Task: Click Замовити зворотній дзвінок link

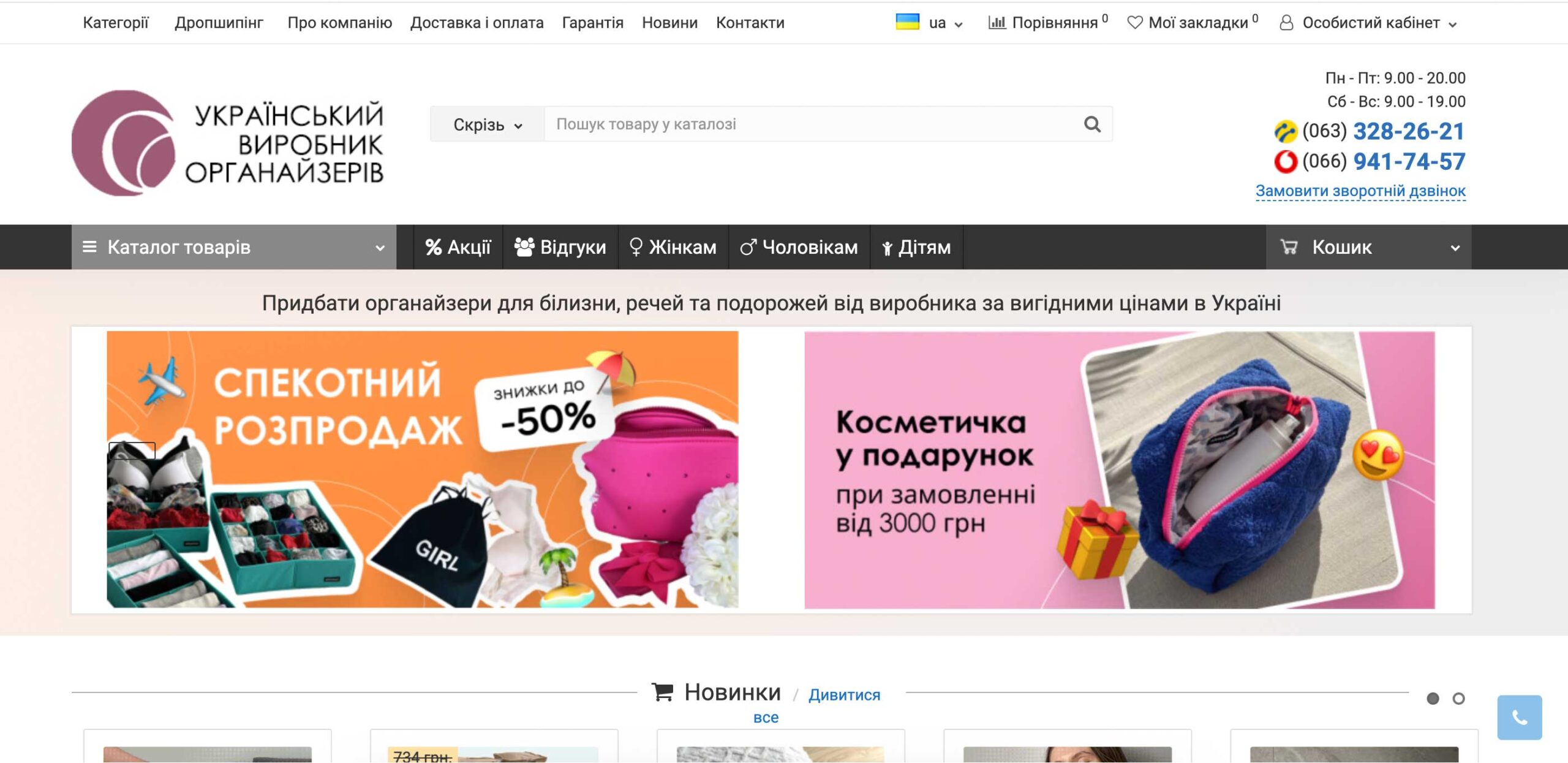Action: (x=1360, y=191)
